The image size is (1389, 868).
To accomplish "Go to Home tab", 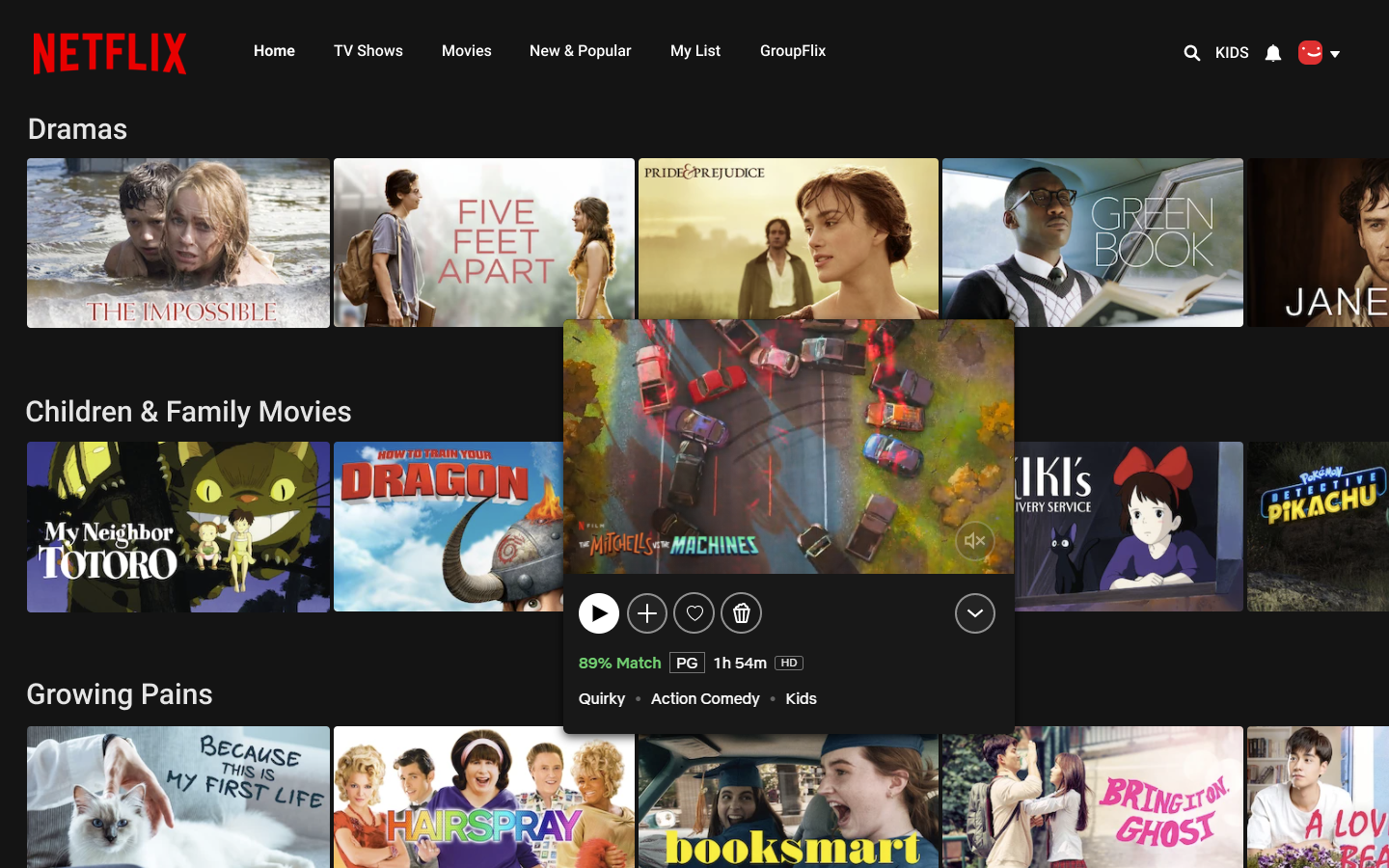I will [274, 51].
